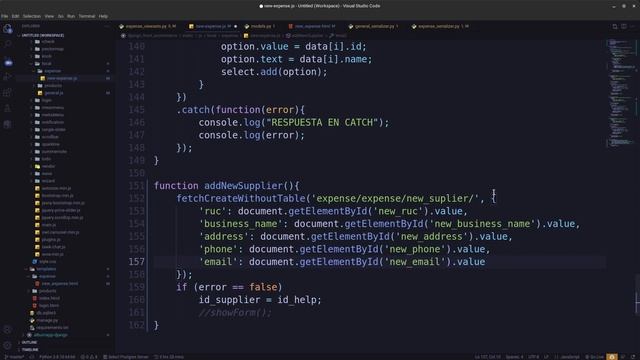Image resolution: width=640 pixels, height=360 pixels.
Task: Open the View menu
Action: 49,16
